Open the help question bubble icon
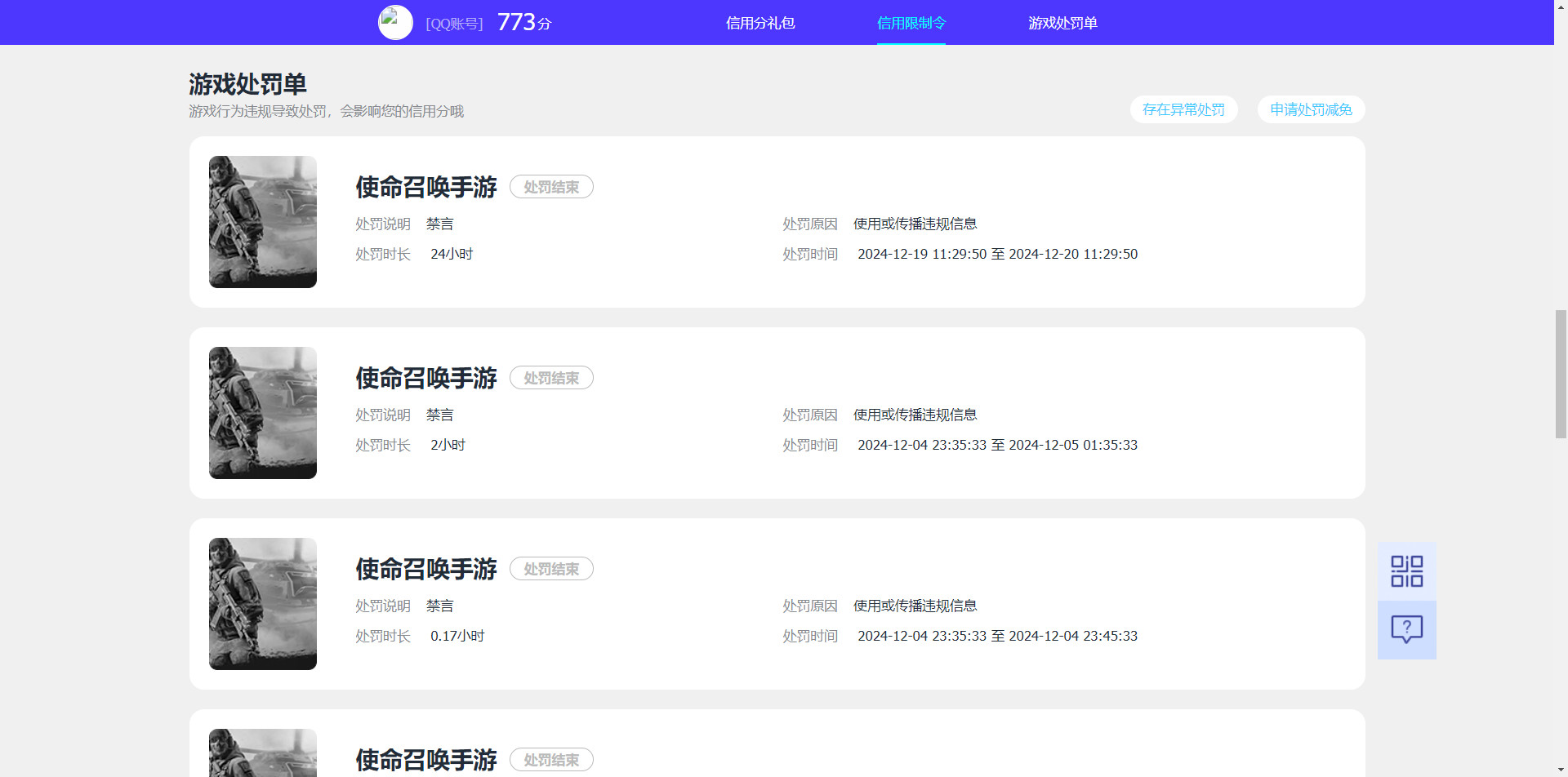 click(1406, 629)
